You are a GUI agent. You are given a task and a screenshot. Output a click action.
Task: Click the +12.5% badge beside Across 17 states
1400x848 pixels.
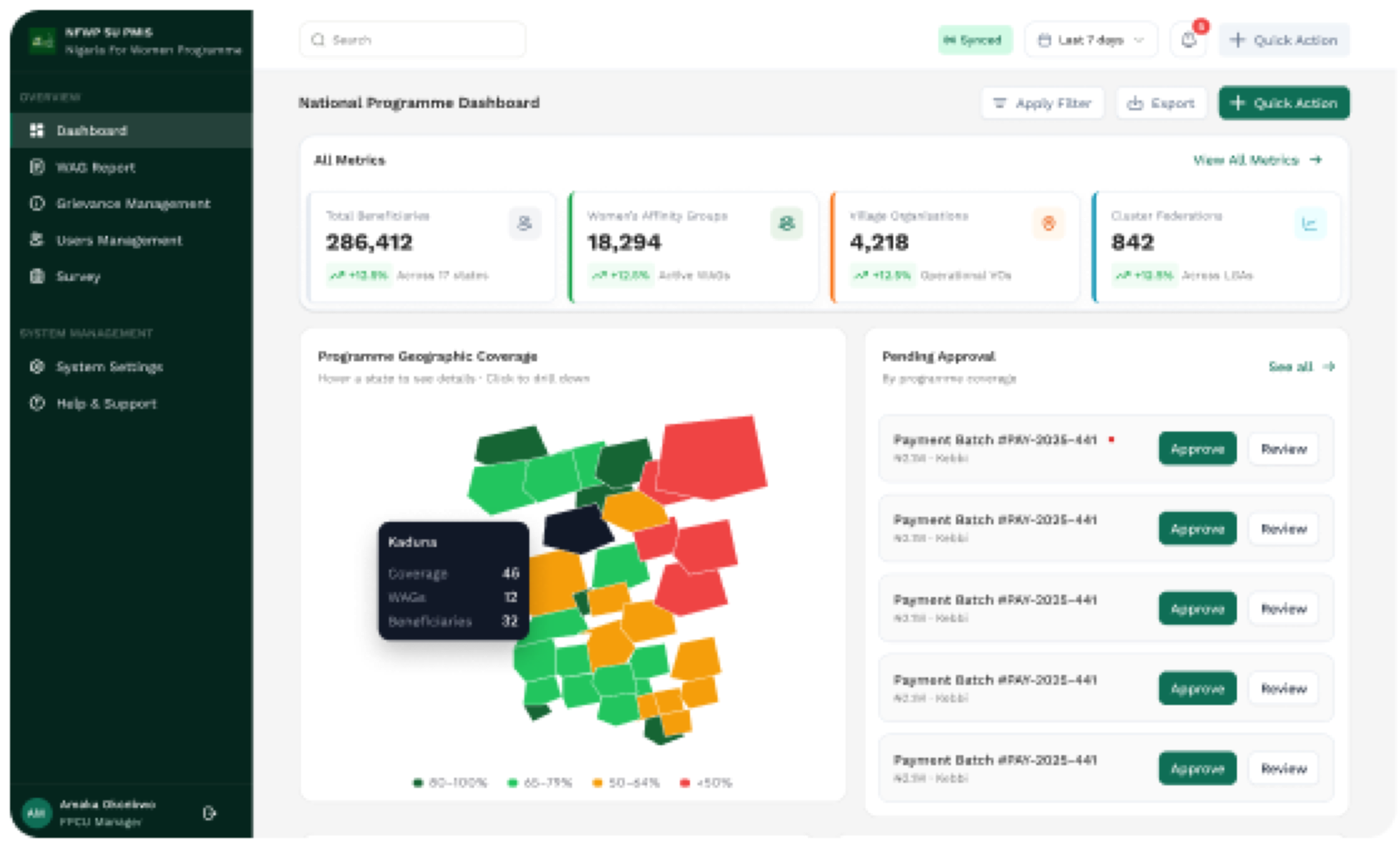pyautogui.click(x=359, y=275)
